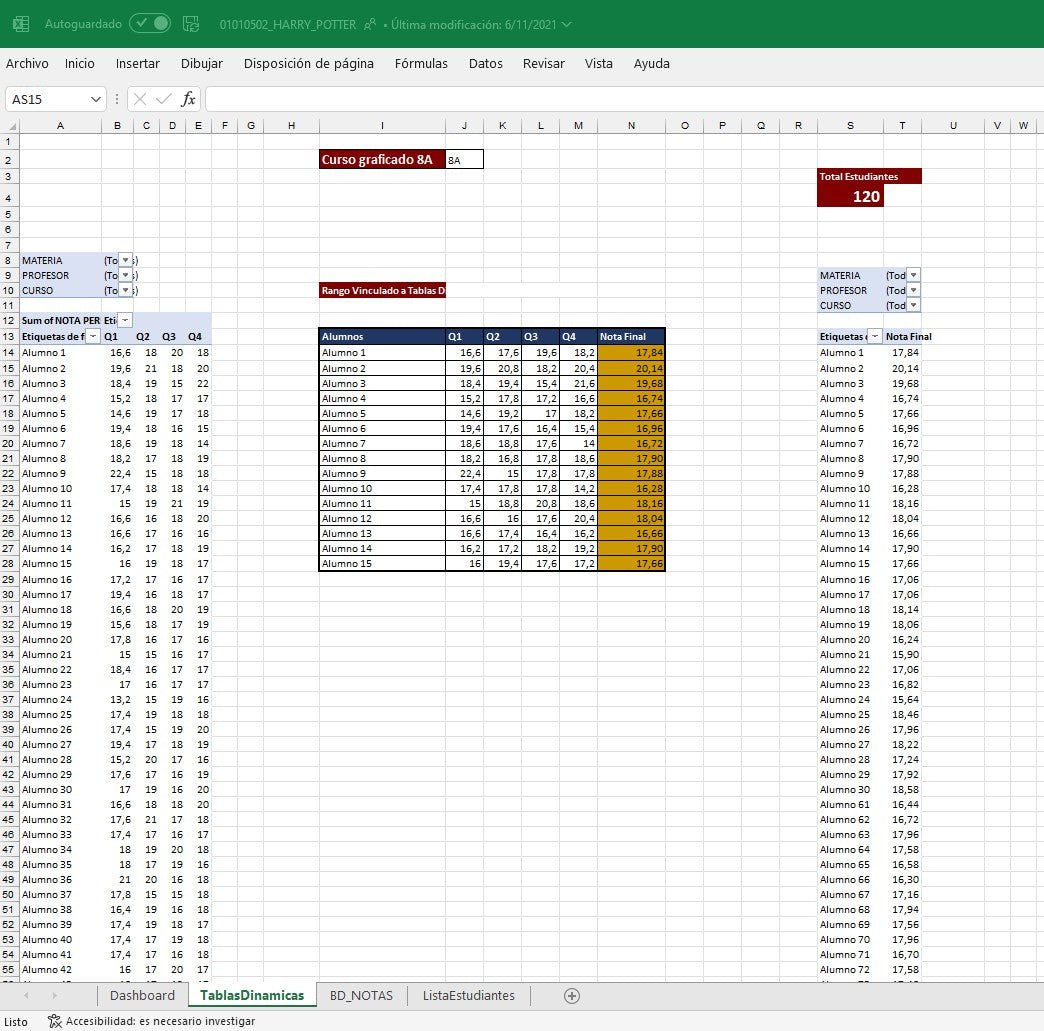Select Alumno 42 in left pivot table
Screen dimensions: 1044x1031
tap(61, 970)
